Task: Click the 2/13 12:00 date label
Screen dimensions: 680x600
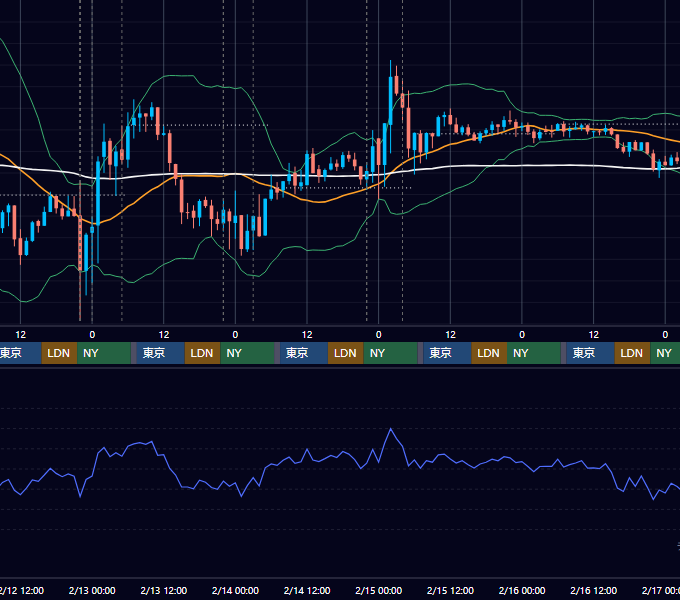Action: pyautogui.click(x=163, y=590)
